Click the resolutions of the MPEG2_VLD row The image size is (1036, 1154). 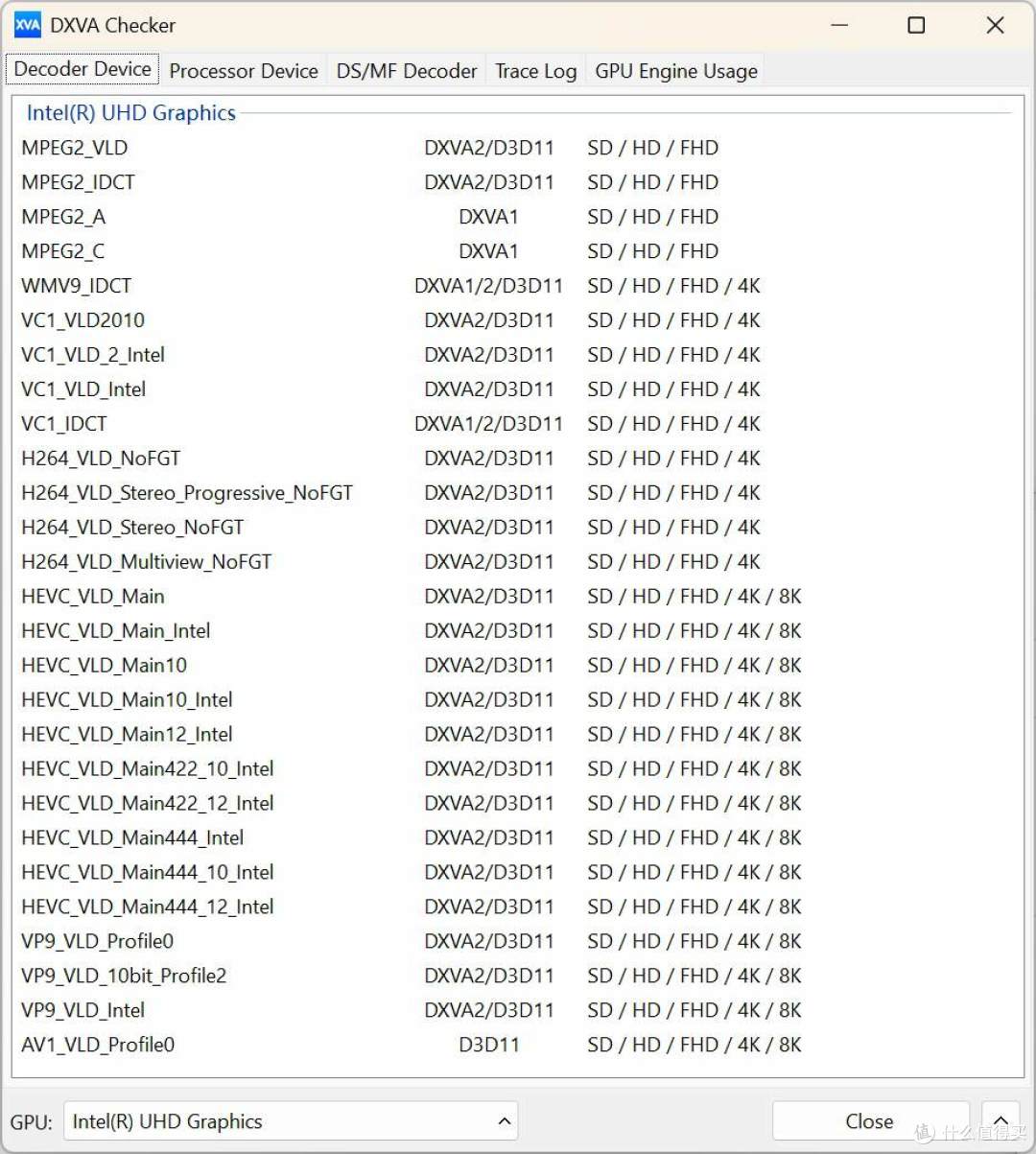(653, 148)
